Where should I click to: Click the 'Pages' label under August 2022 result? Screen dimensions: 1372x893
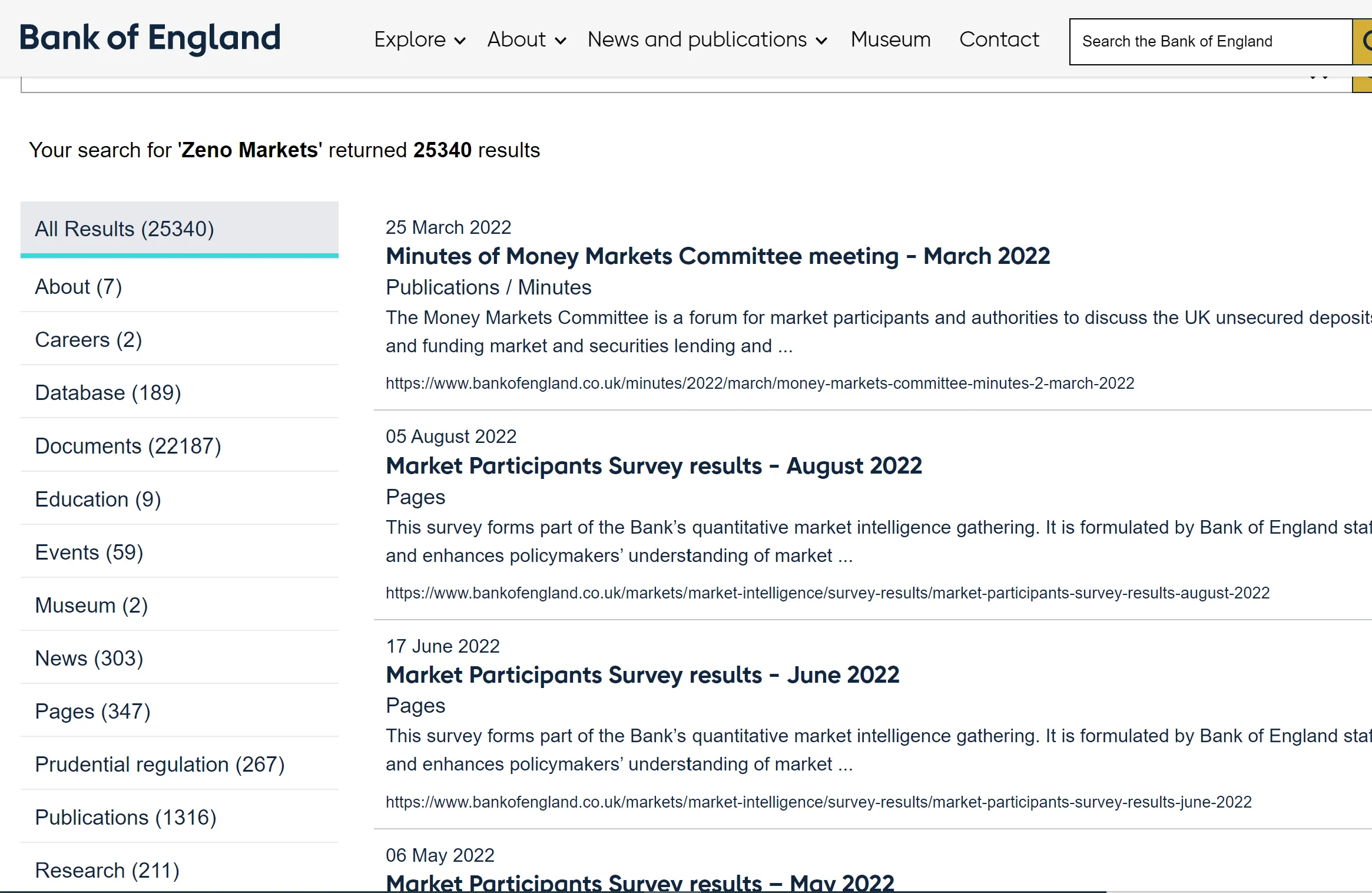click(416, 497)
